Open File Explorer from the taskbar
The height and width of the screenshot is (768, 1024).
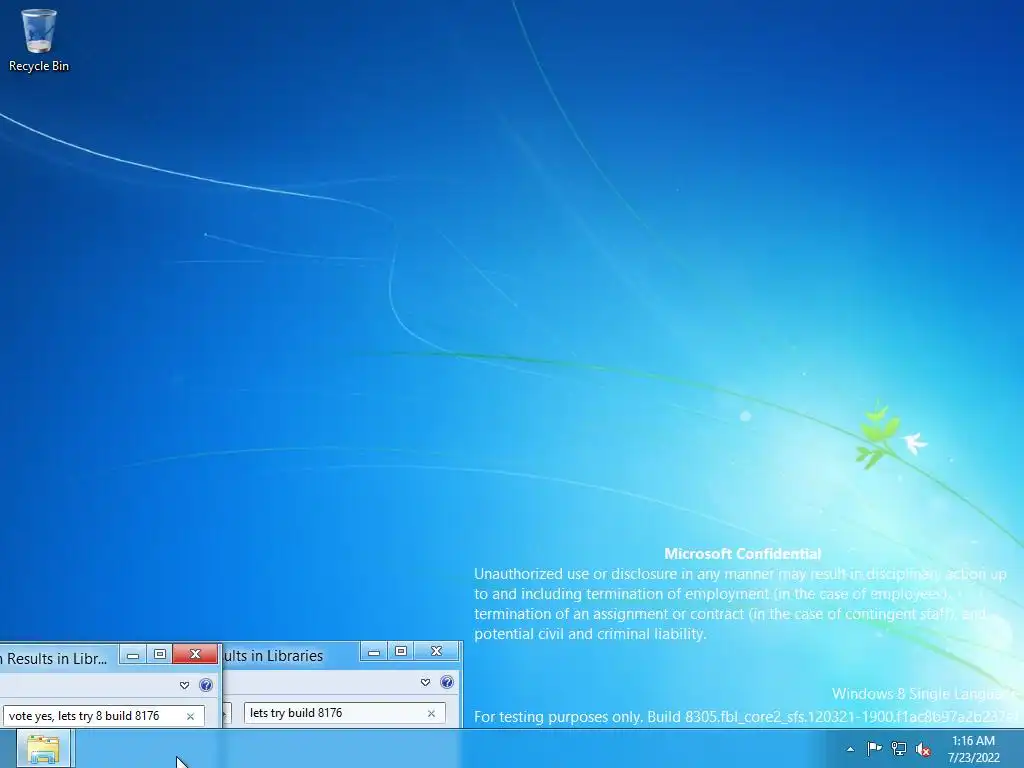(x=43, y=748)
